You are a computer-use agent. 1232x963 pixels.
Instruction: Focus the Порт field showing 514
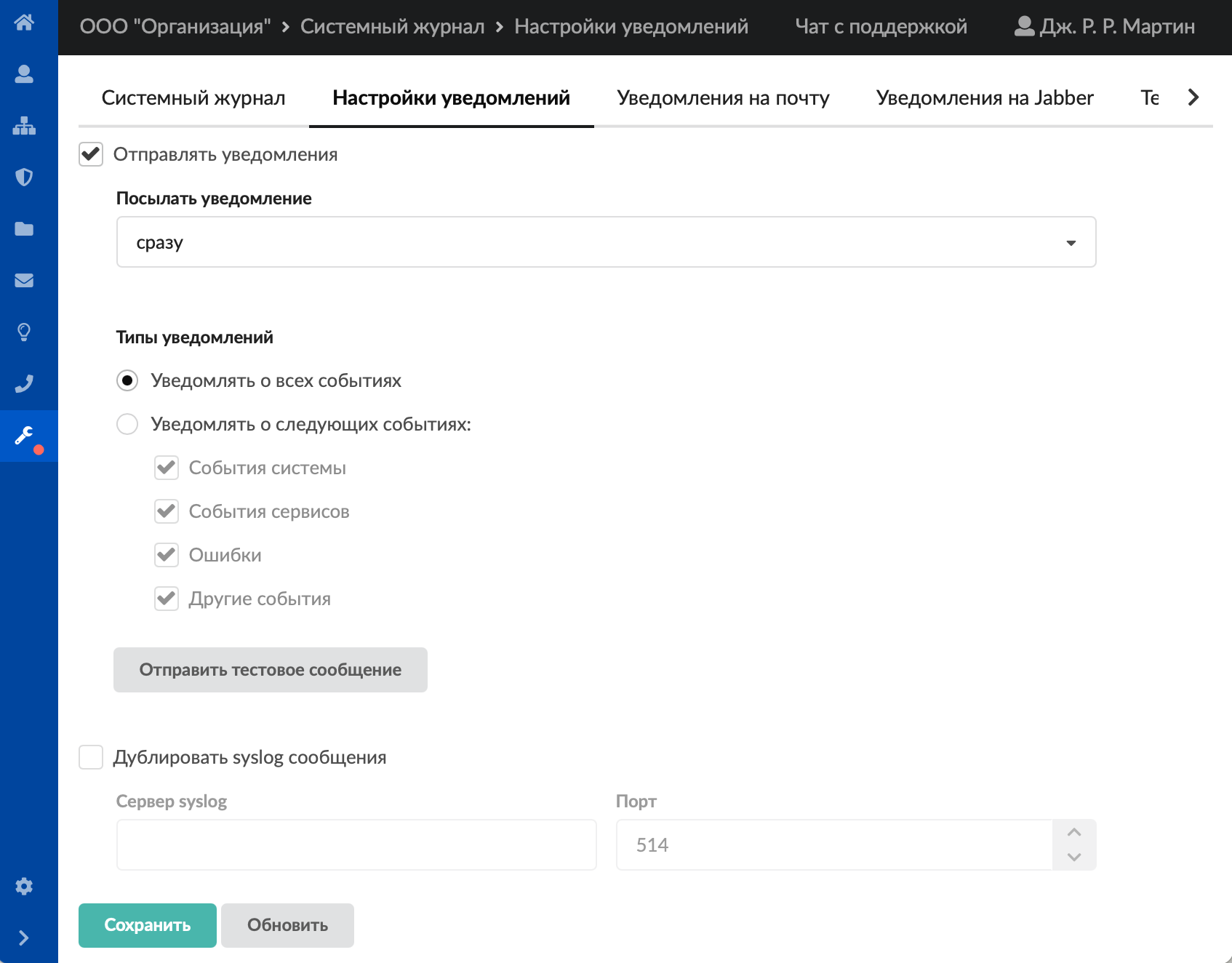click(x=834, y=845)
